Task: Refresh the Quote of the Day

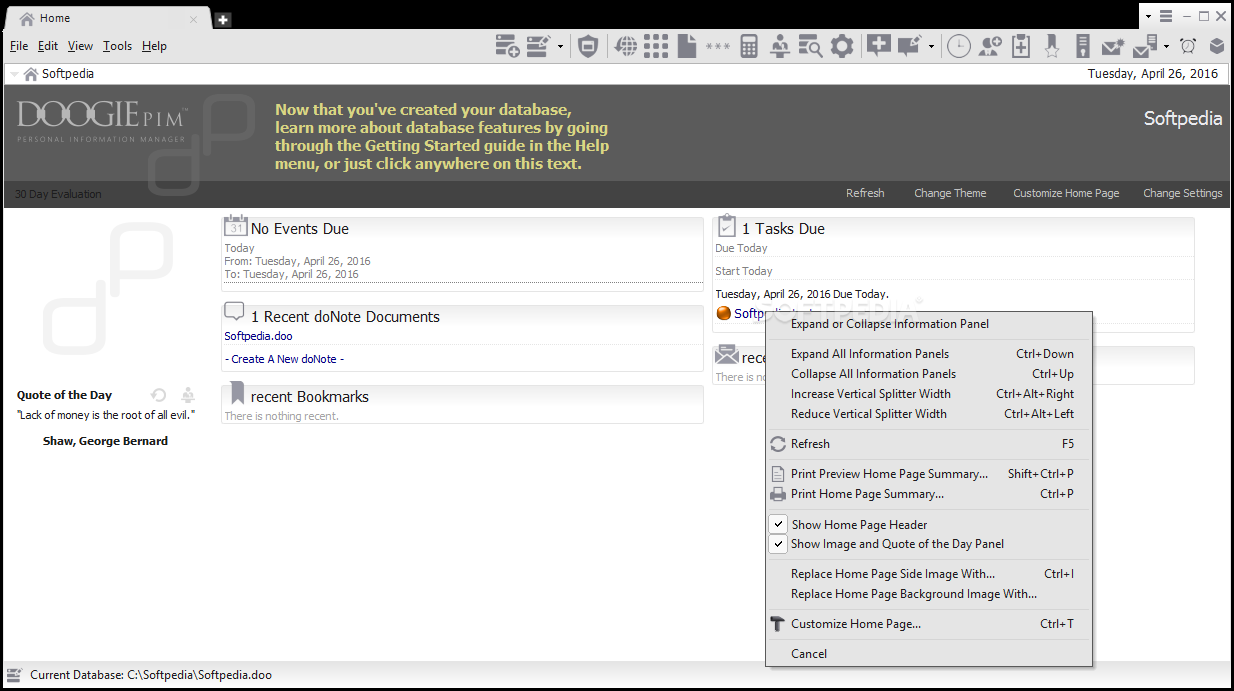Action: [x=158, y=395]
